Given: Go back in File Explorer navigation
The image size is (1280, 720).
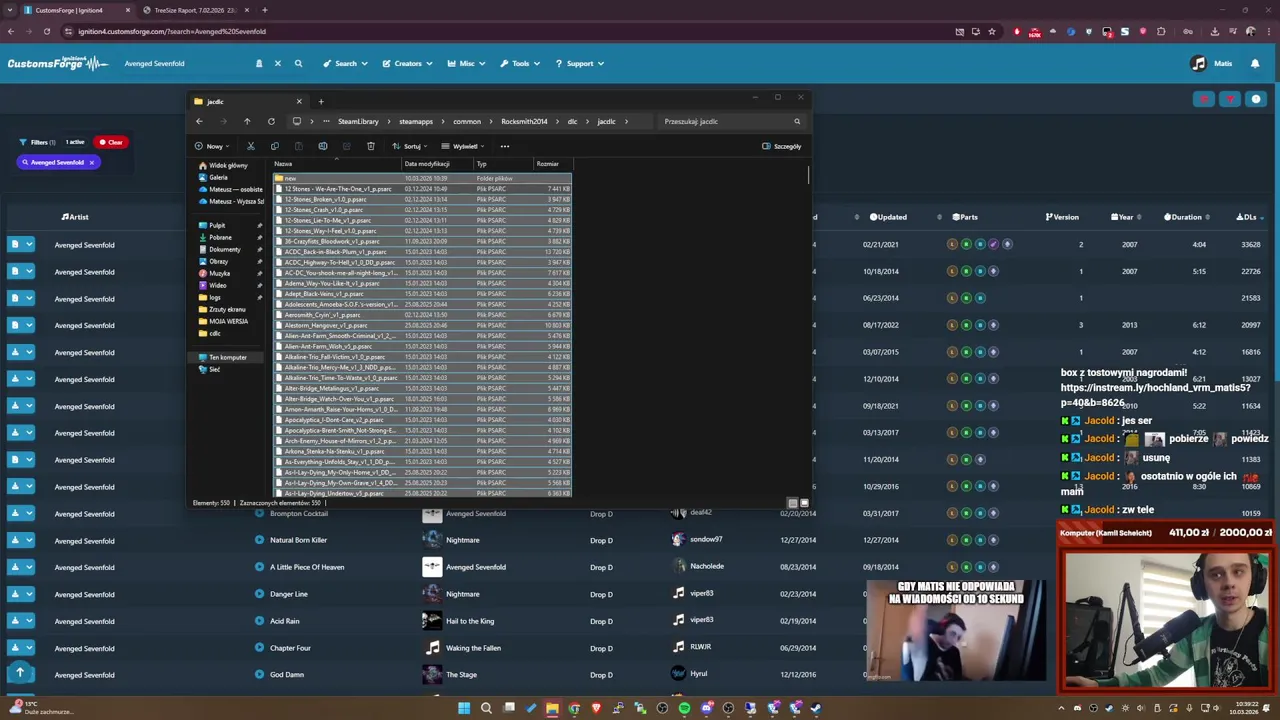Looking at the screenshot, I should [x=199, y=121].
